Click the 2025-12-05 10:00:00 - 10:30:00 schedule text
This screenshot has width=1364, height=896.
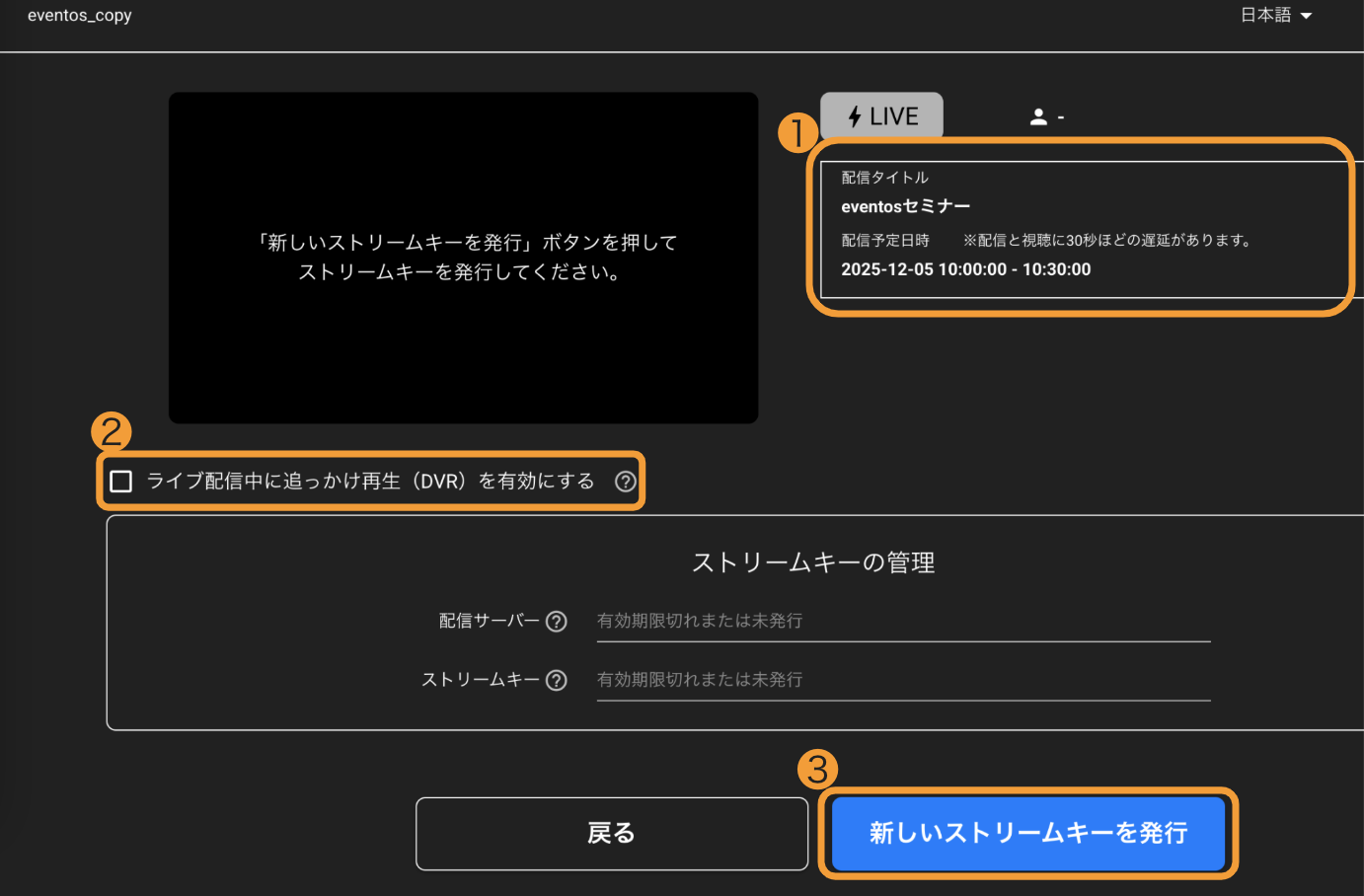[966, 269]
